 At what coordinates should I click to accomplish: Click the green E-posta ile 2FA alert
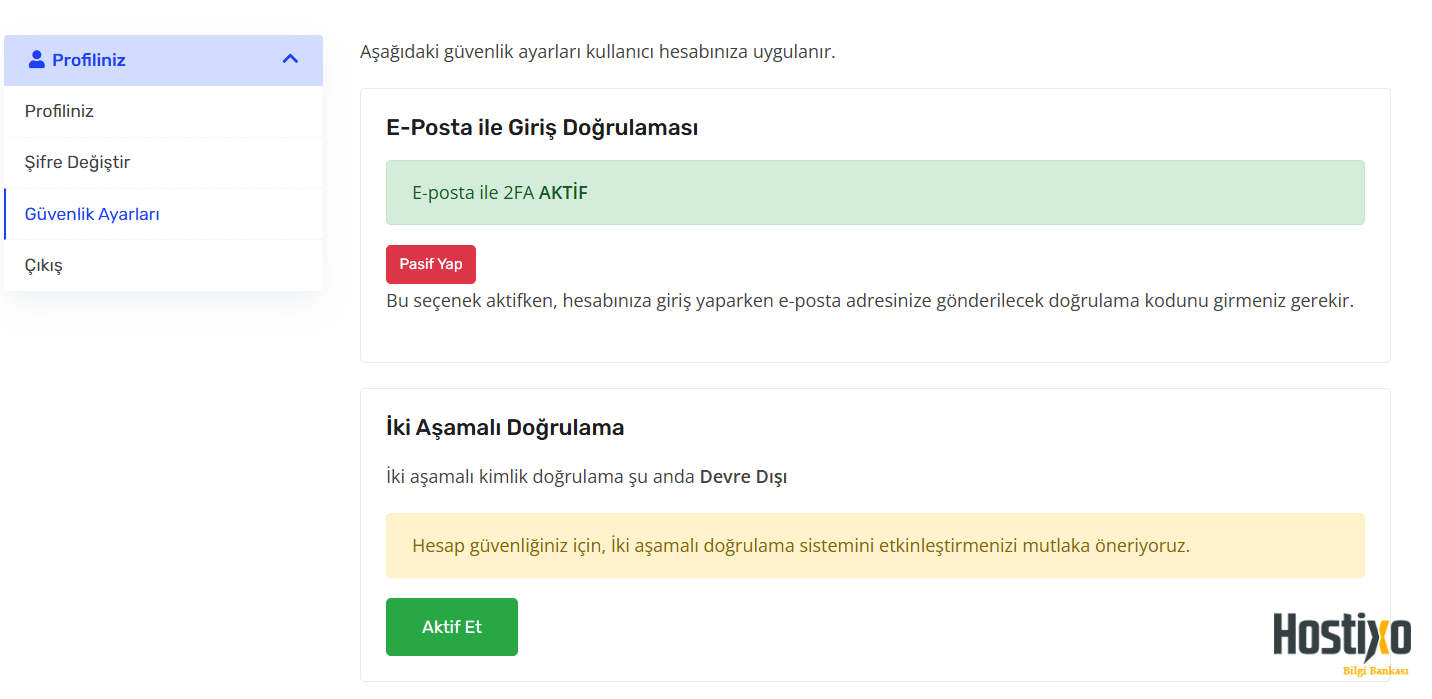point(875,192)
